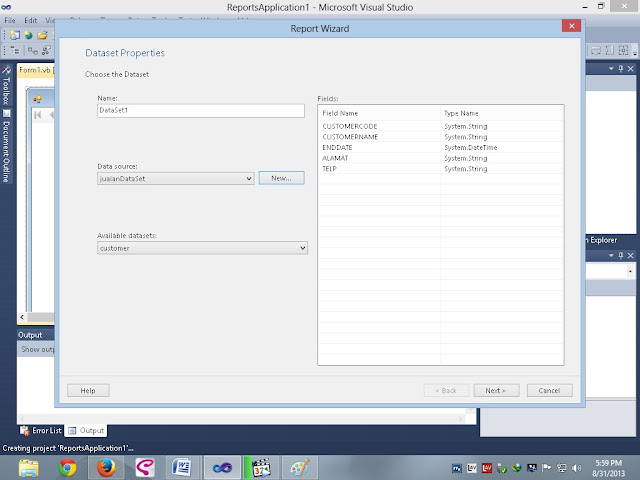Screen dimensions: 640x480
Task: Select the ENDDATE field row
Action: (441, 147)
